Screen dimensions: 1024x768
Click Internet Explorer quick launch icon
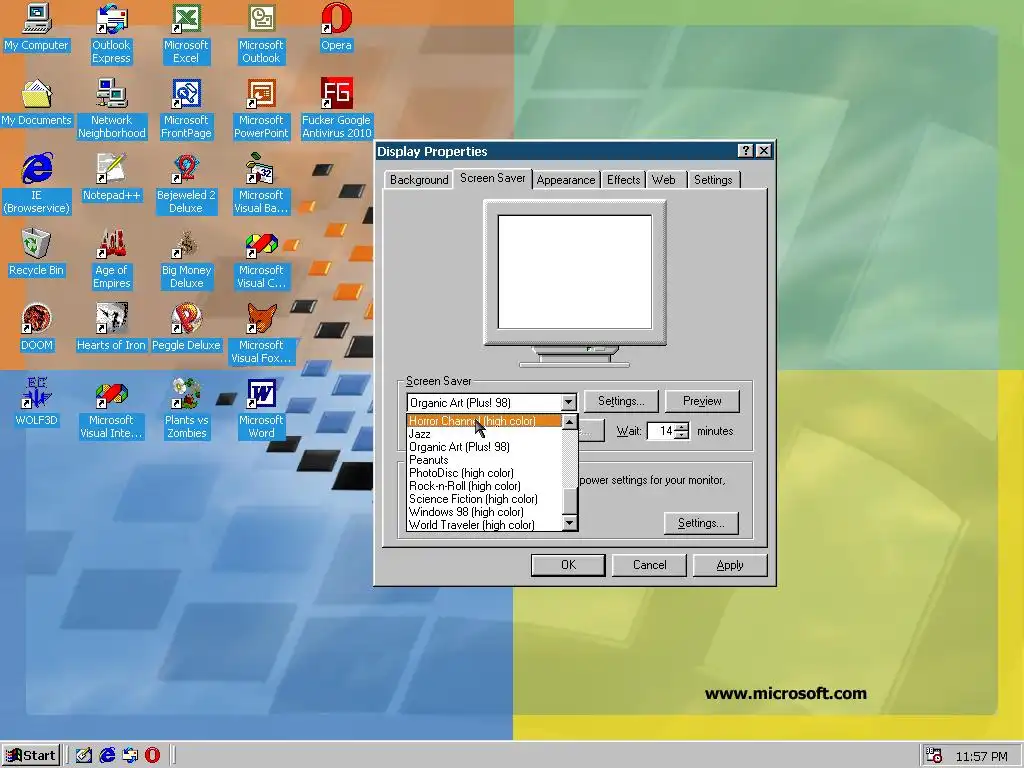point(107,756)
